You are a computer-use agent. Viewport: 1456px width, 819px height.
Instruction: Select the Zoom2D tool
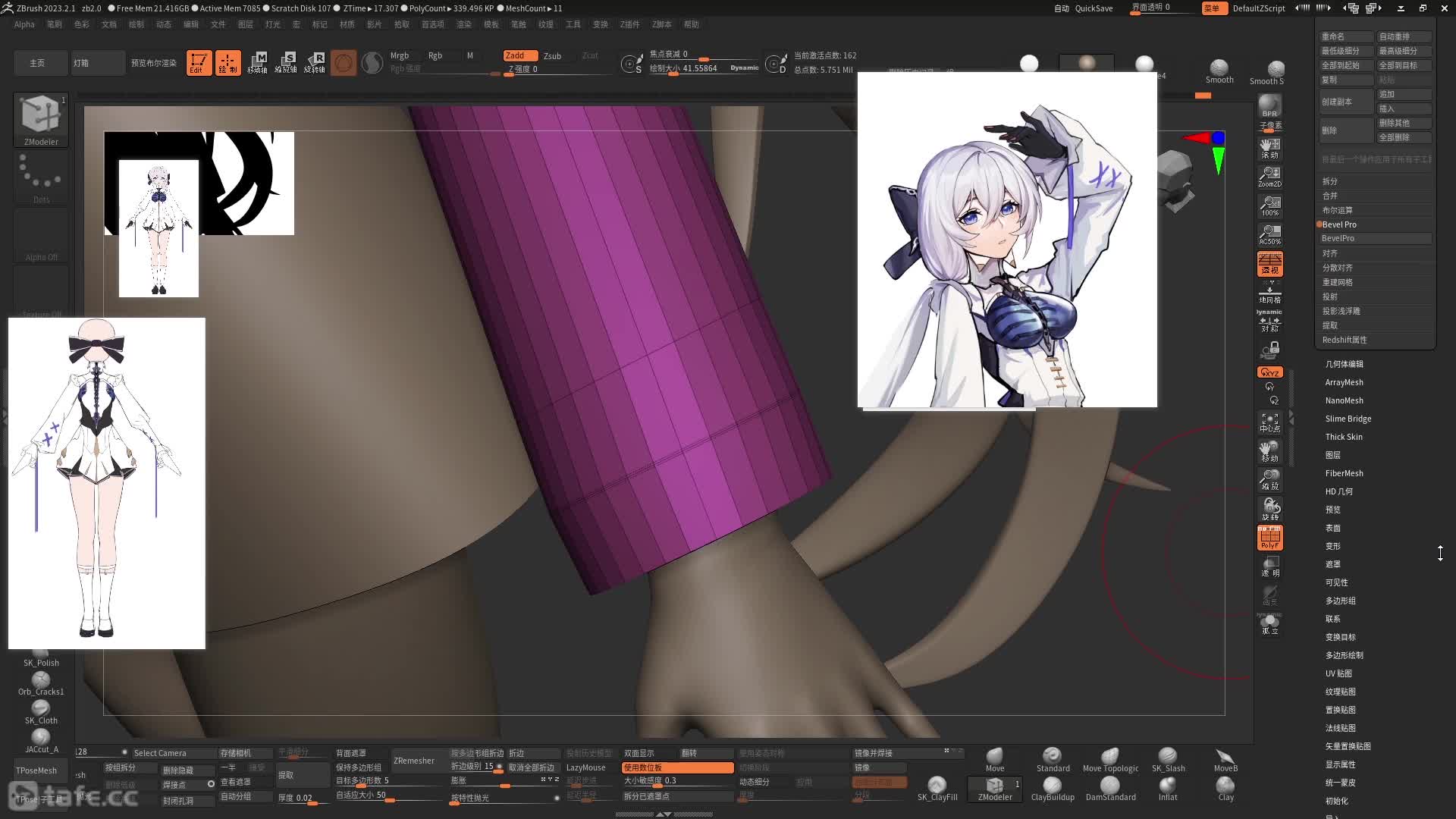pyautogui.click(x=1269, y=177)
